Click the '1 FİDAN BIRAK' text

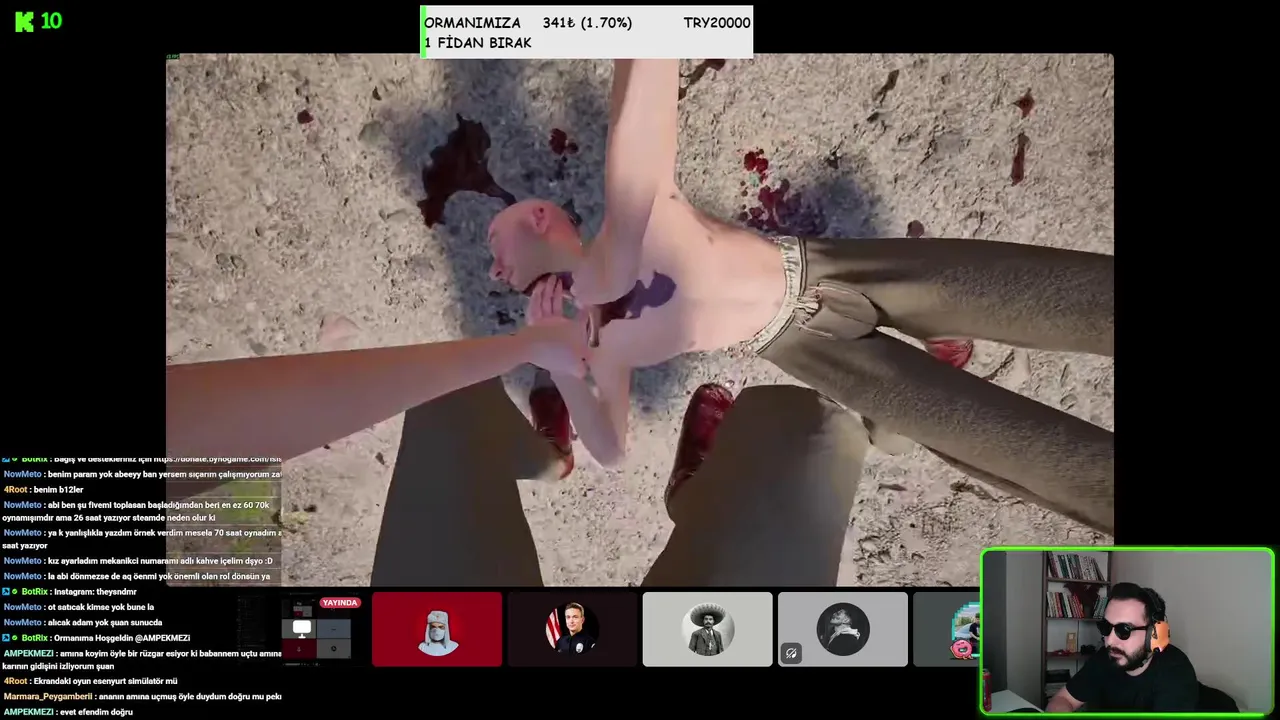click(x=478, y=43)
